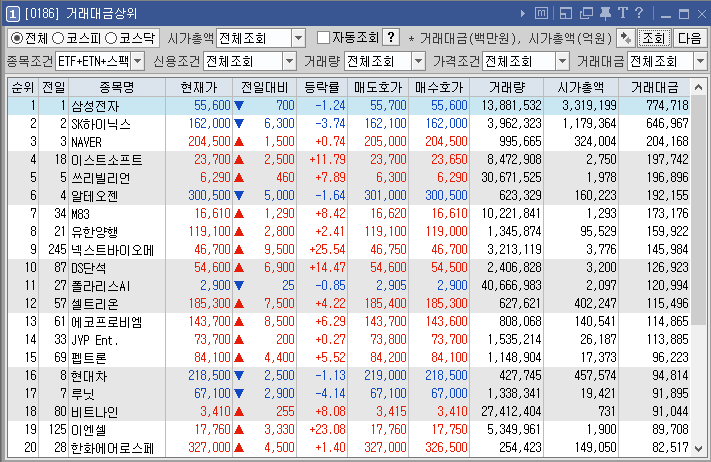Click the 시가총액 column header
Image resolution: width=711 pixels, height=462 pixels.
(x=581, y=87)
